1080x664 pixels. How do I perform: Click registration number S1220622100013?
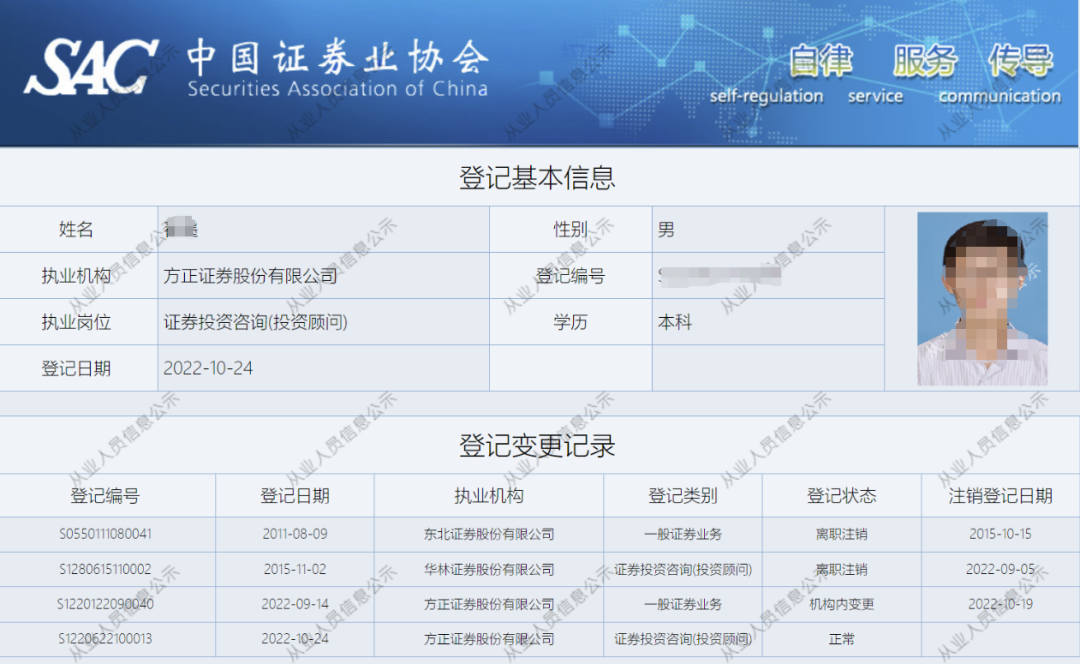[105, 639]
